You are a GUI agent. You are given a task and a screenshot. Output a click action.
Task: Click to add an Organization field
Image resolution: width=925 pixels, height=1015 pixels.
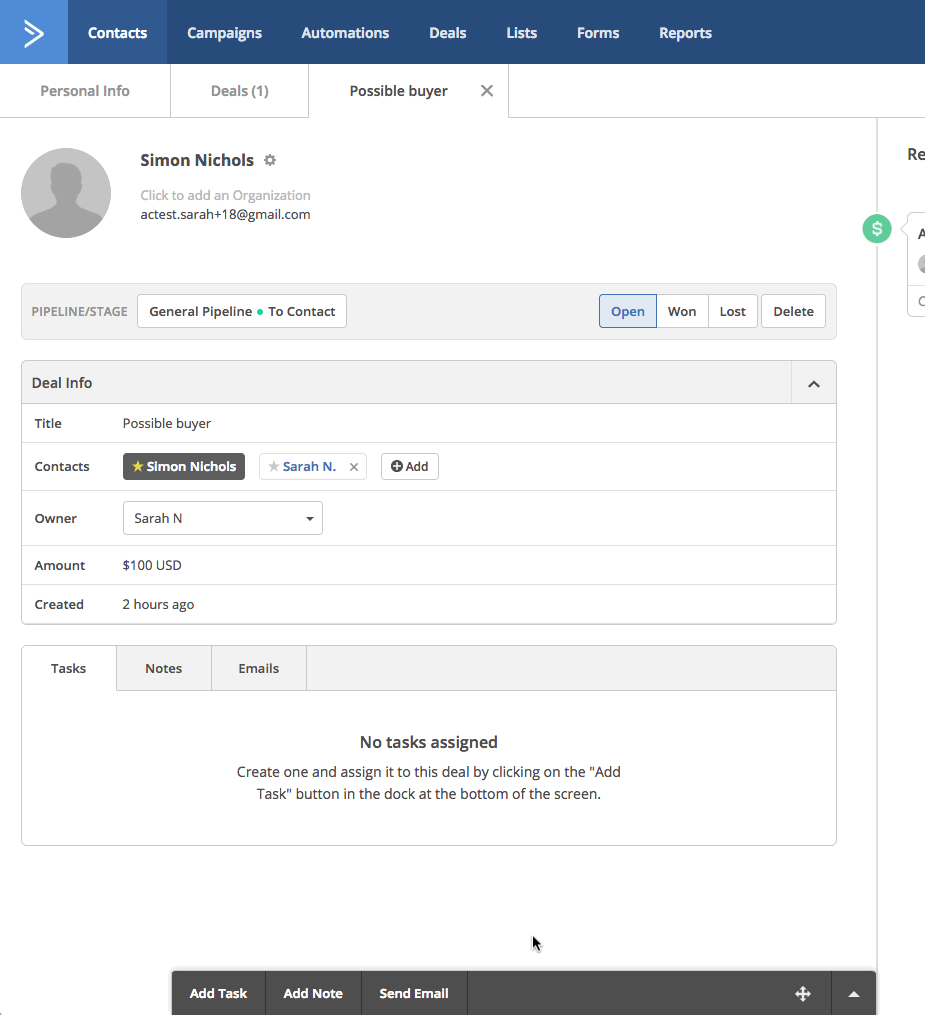click(x=225, y=195)
